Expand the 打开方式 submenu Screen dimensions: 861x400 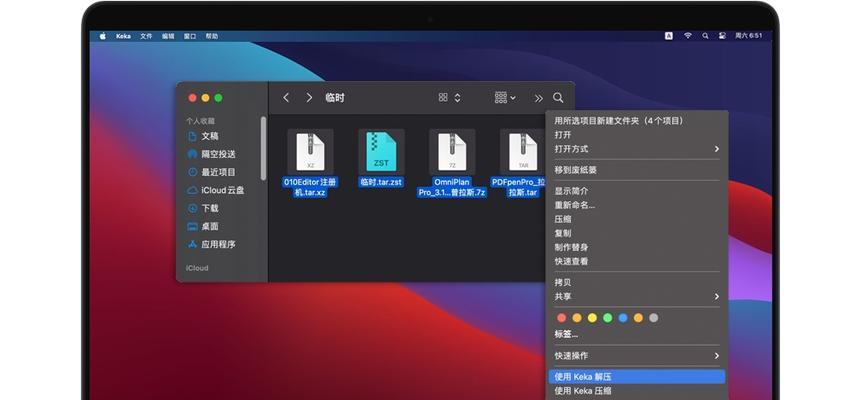point(637,149)
